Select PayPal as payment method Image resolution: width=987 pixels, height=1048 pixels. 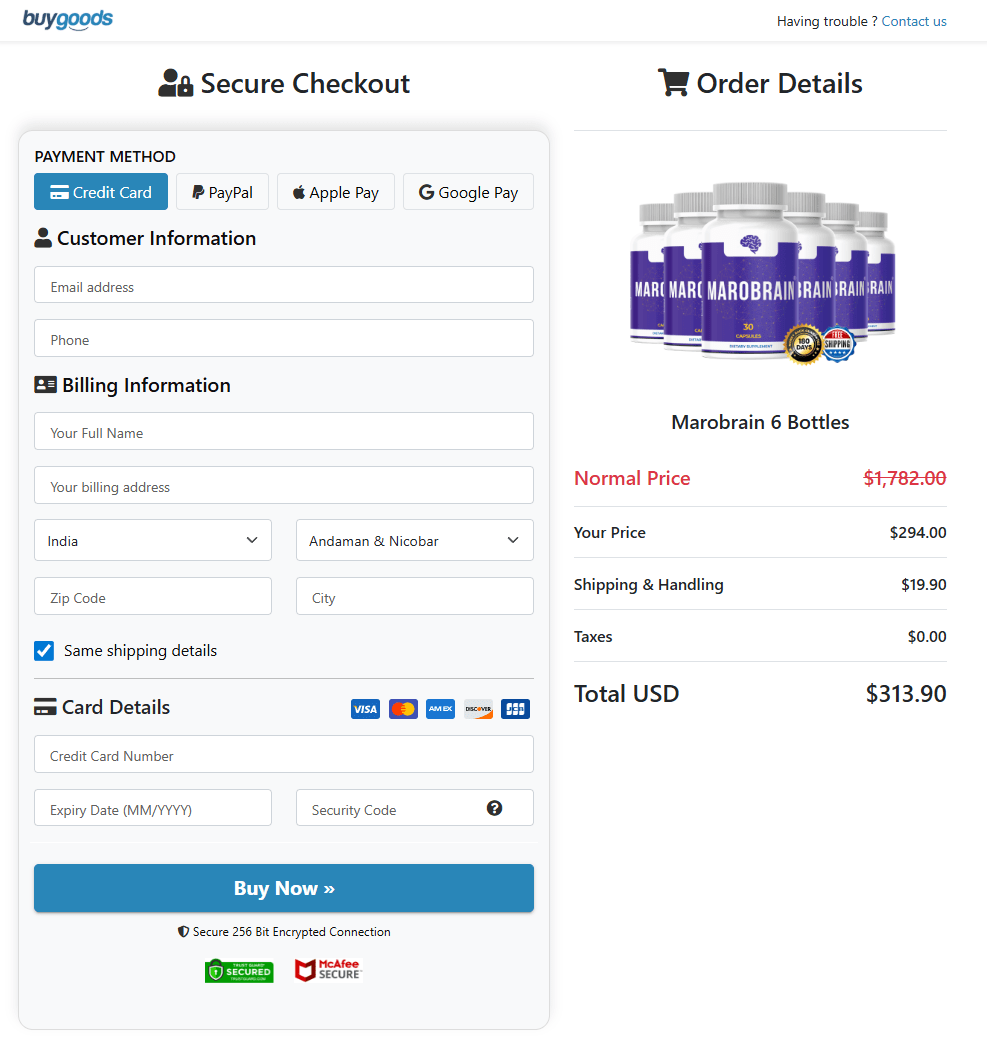pos(221,191)
